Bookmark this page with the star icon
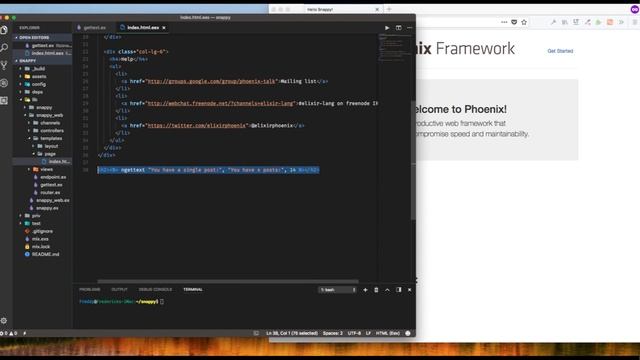The image size is (640, 360). pos(524,22)
